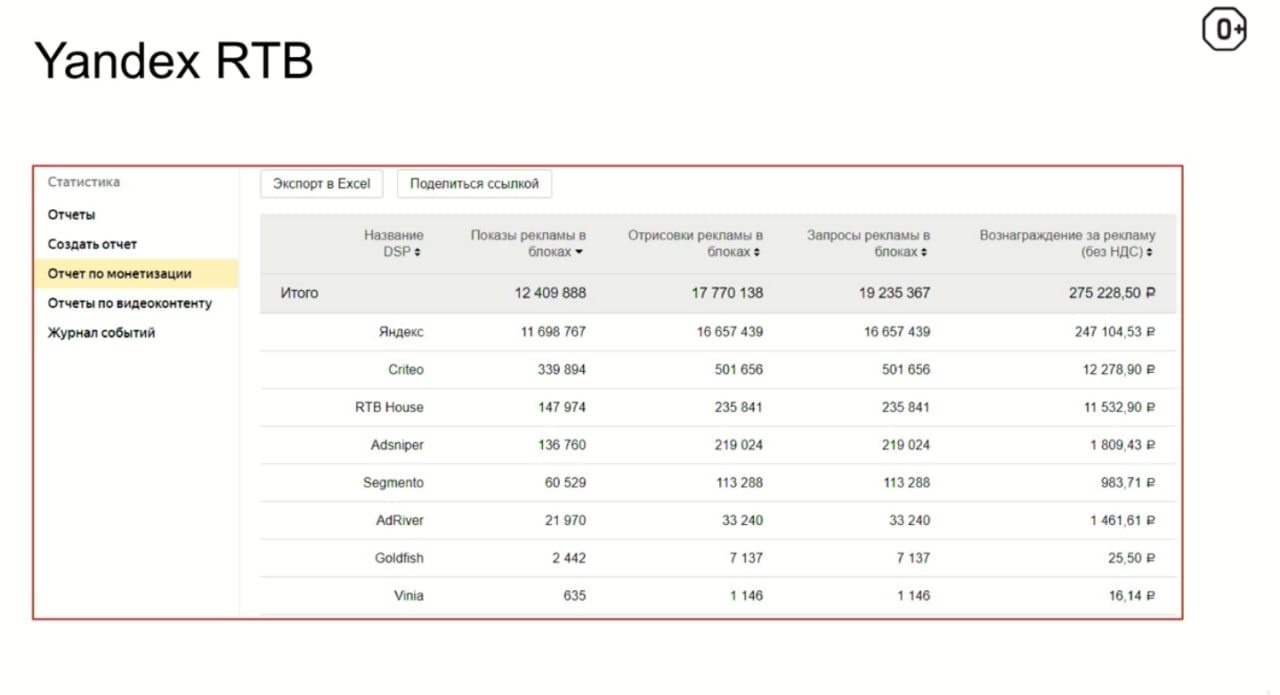Click the RTB House DSP name
Screen dimensions: 1280x695
click(389, 407)
